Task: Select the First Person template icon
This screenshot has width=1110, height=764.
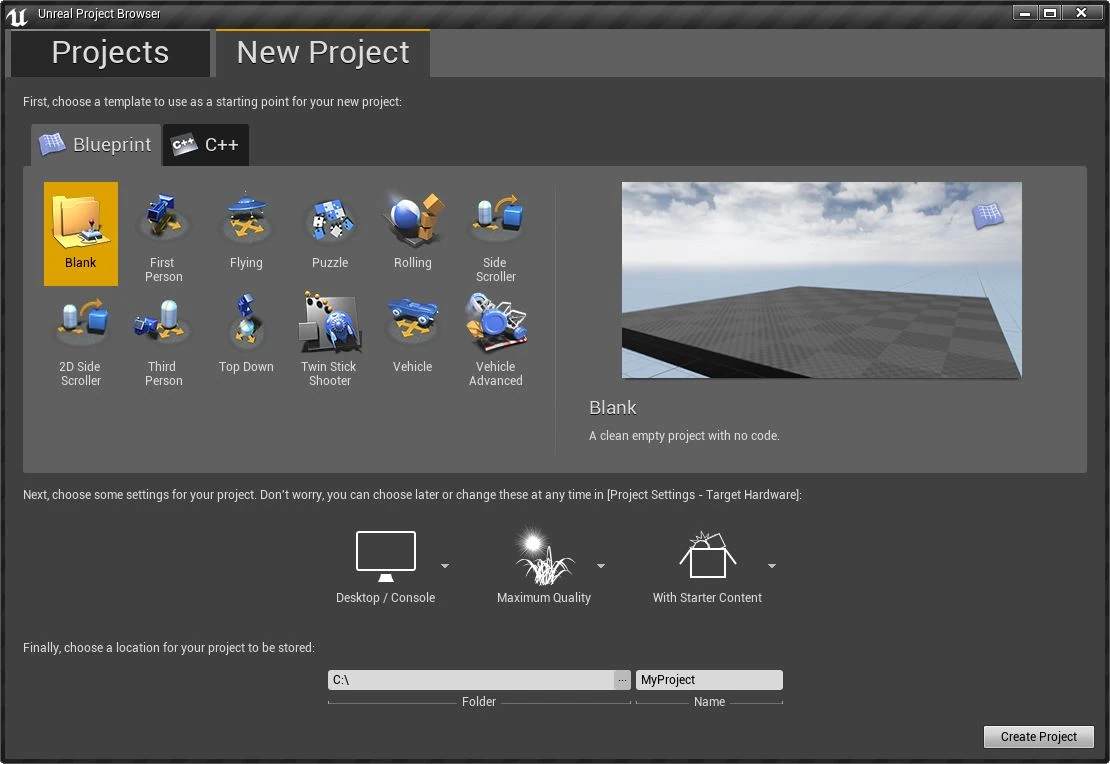Action: click(163, 220)
